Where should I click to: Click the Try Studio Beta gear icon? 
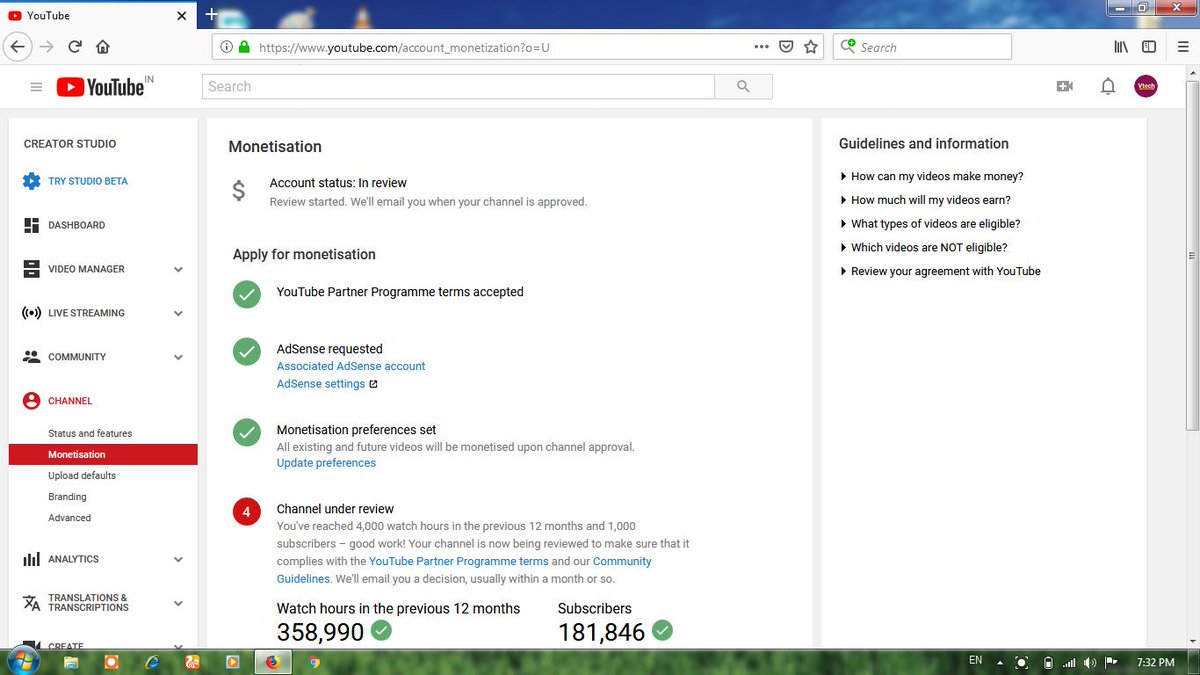[x=31, y=181]
